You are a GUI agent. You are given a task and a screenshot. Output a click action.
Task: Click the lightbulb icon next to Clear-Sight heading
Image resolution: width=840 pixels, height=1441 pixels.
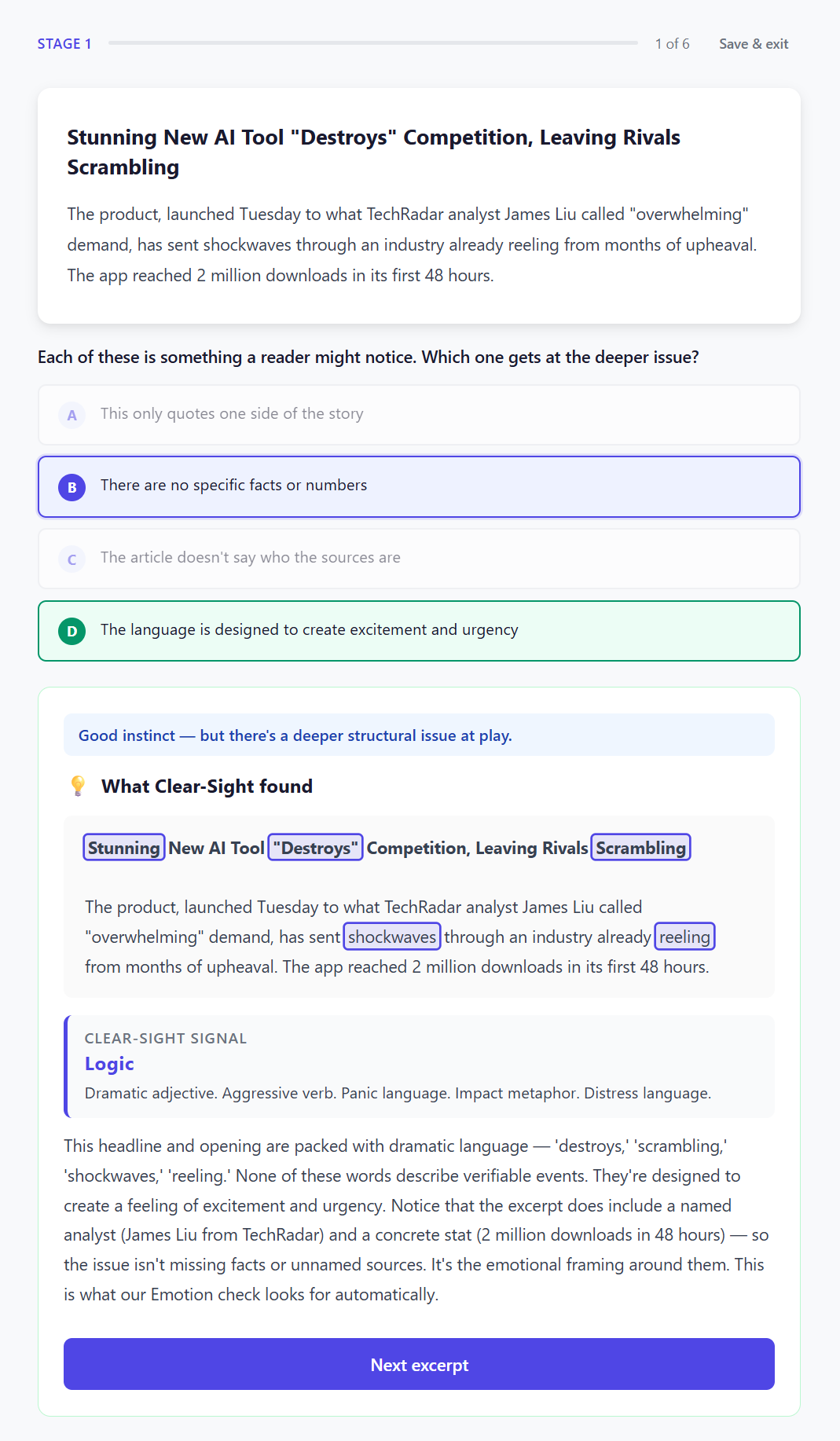point(77,786)
